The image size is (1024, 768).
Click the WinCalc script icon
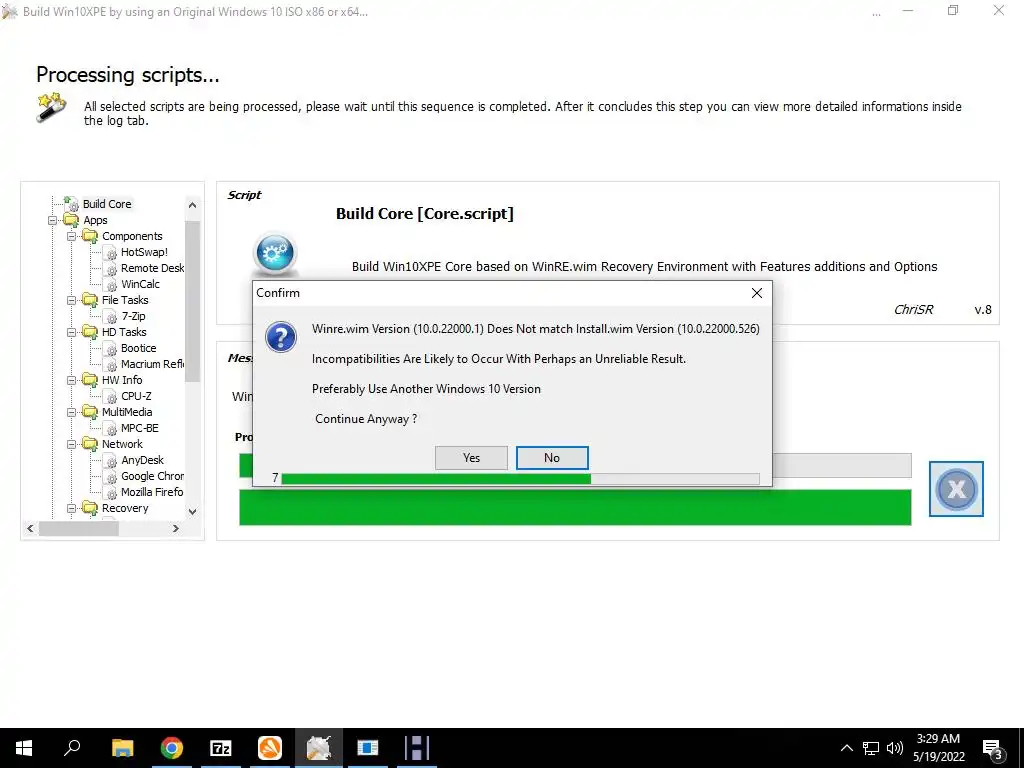tap(110, 285)
